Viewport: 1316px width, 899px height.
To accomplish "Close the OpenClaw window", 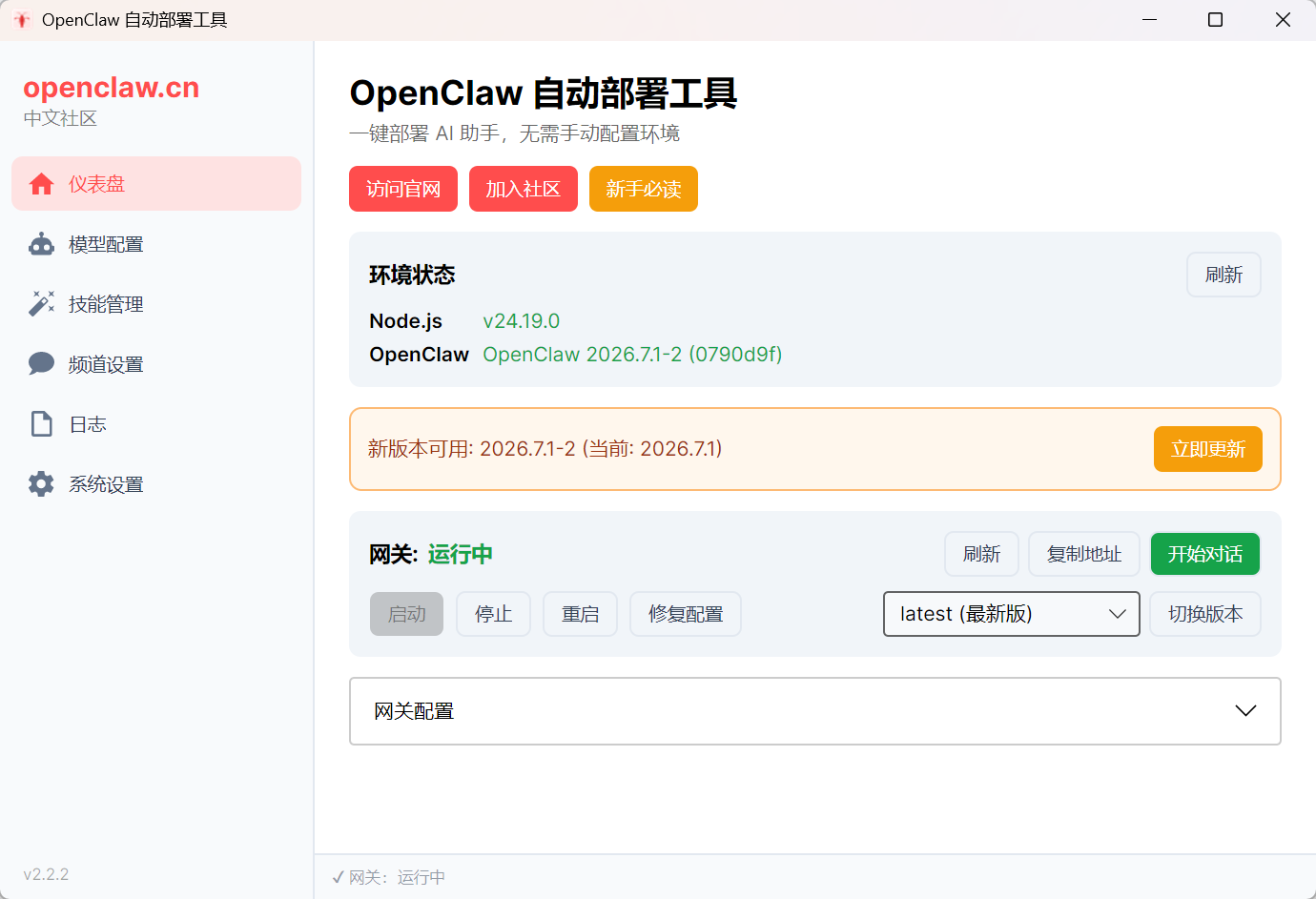I will pos(1283,20).
